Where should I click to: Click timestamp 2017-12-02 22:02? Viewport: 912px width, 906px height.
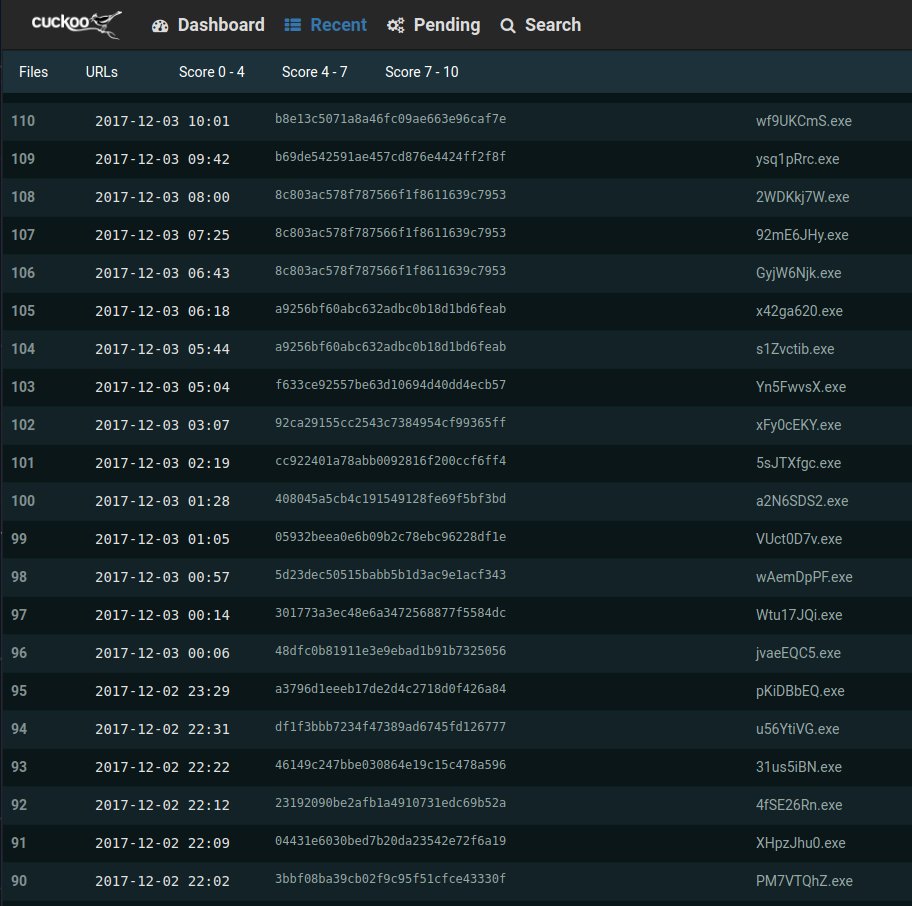click(162, 881)
